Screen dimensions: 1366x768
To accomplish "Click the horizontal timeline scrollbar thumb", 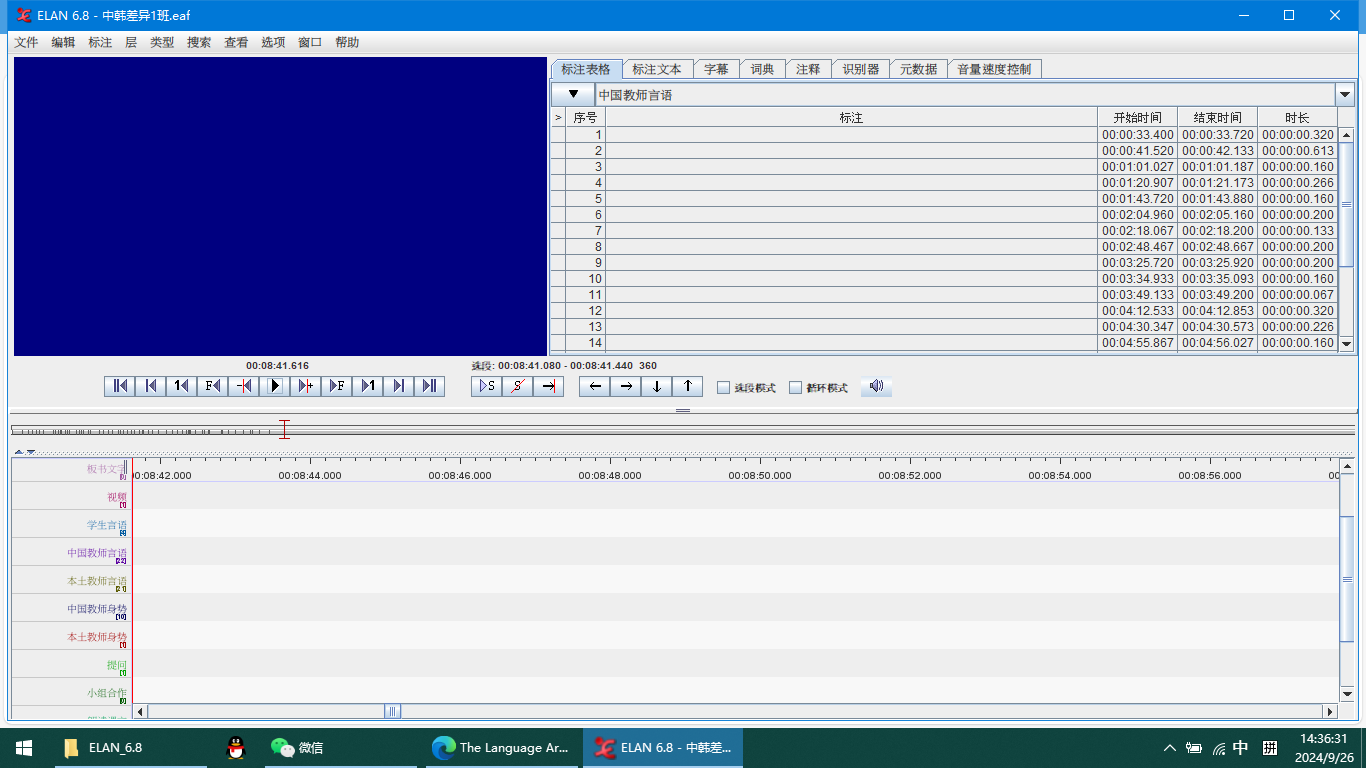I will (393, 711).
